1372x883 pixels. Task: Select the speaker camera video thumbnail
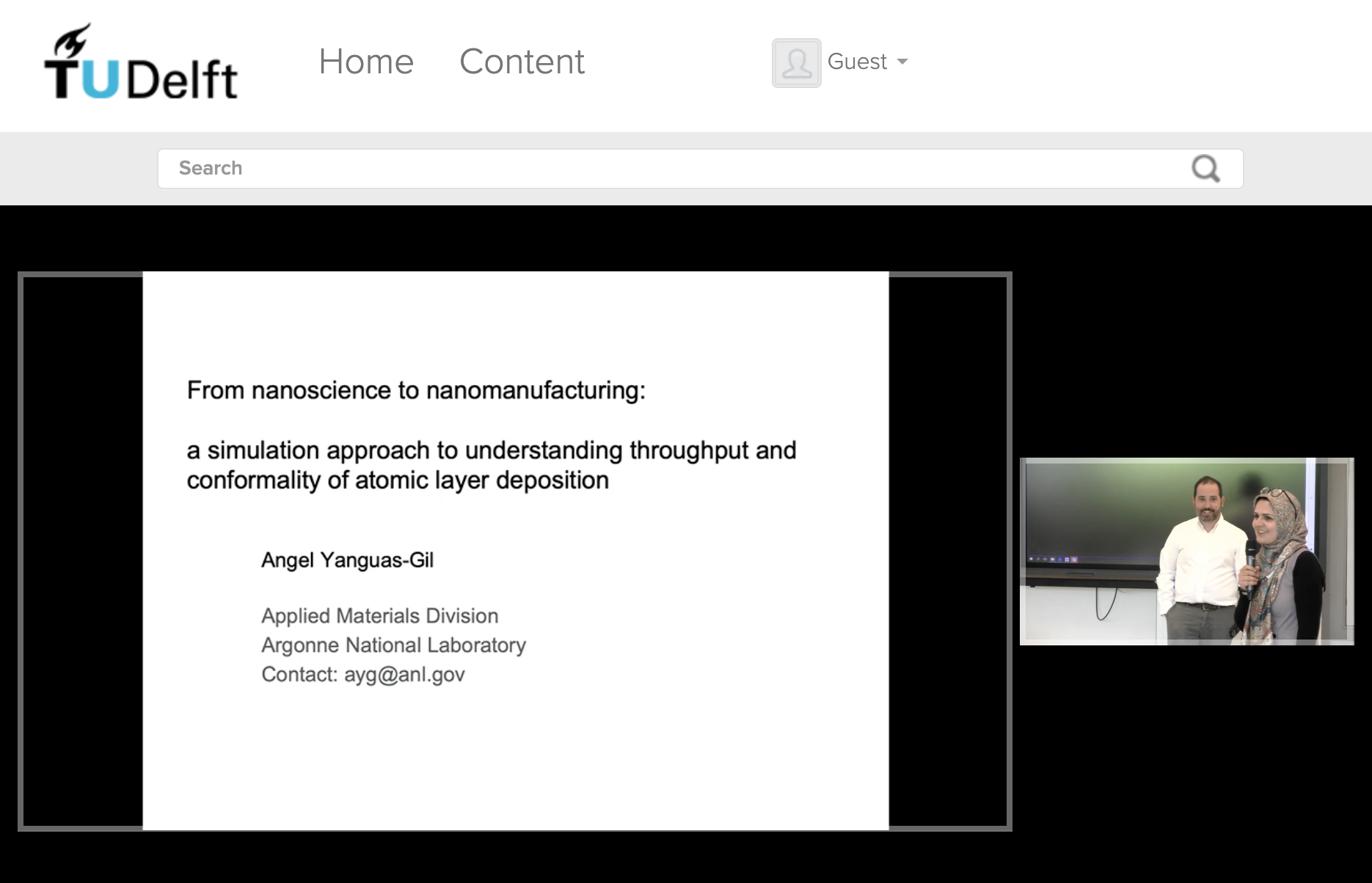[1186, 552]
